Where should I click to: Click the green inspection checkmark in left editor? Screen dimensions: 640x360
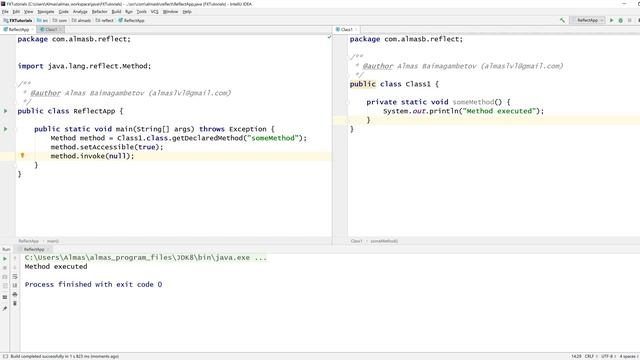pyautogui.click(x=329, y=37)
